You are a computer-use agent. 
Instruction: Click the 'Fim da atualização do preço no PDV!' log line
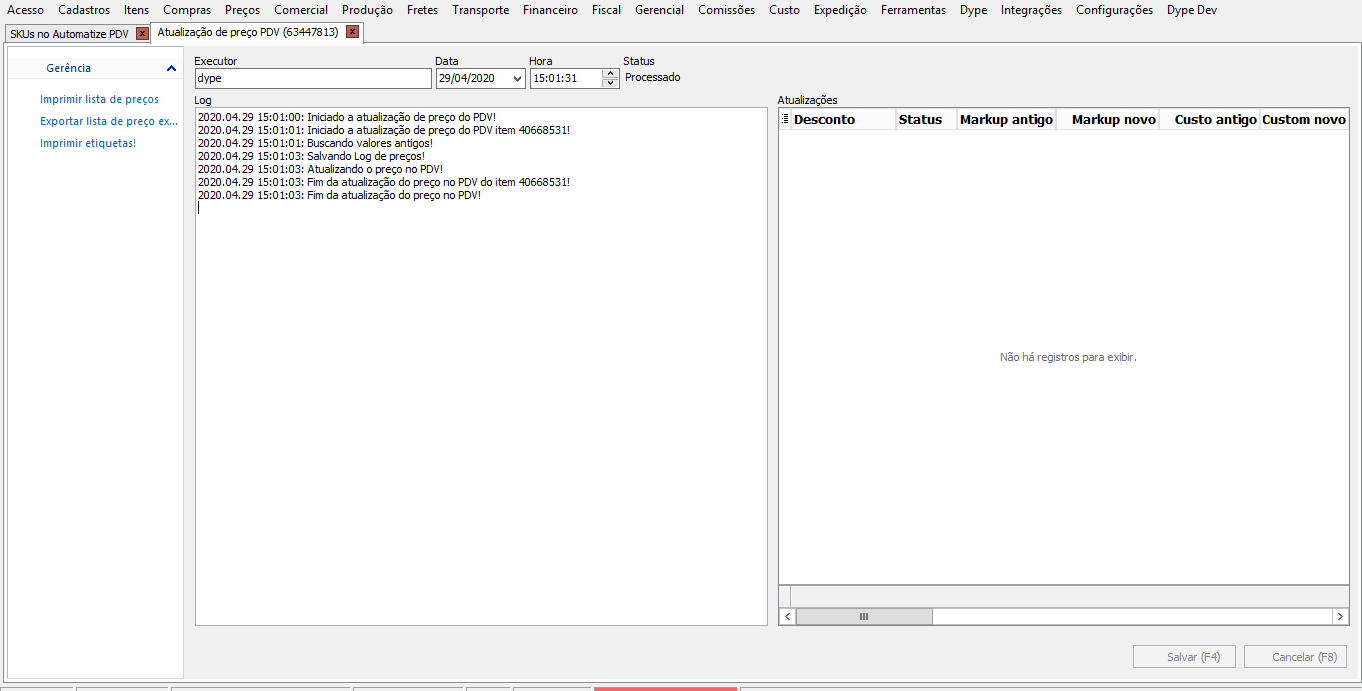pos(339,195)
